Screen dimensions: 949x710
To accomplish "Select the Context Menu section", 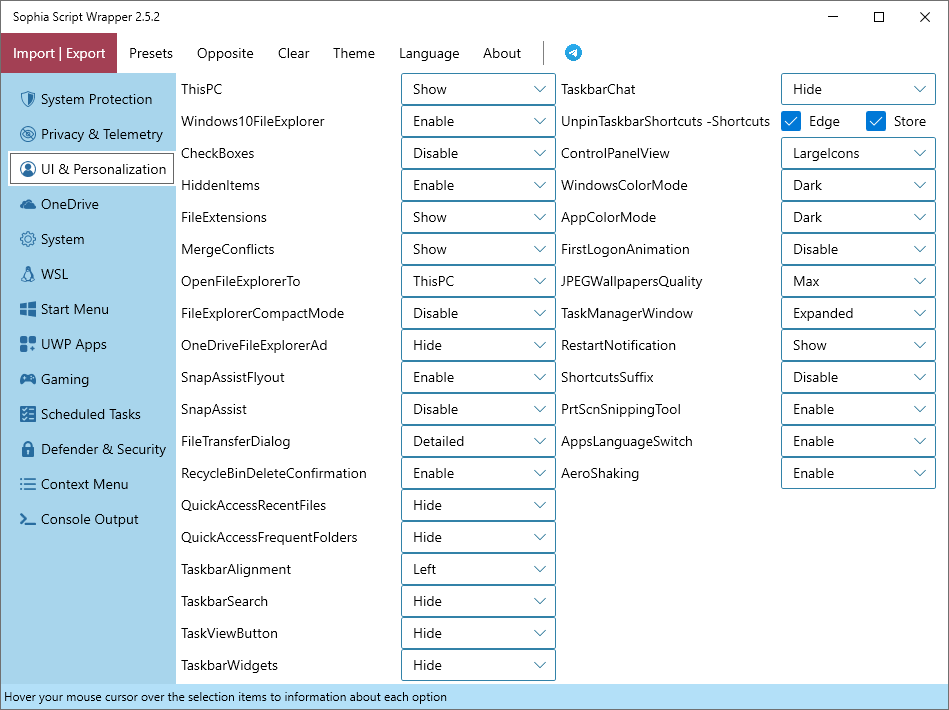I will coord(92,484).
